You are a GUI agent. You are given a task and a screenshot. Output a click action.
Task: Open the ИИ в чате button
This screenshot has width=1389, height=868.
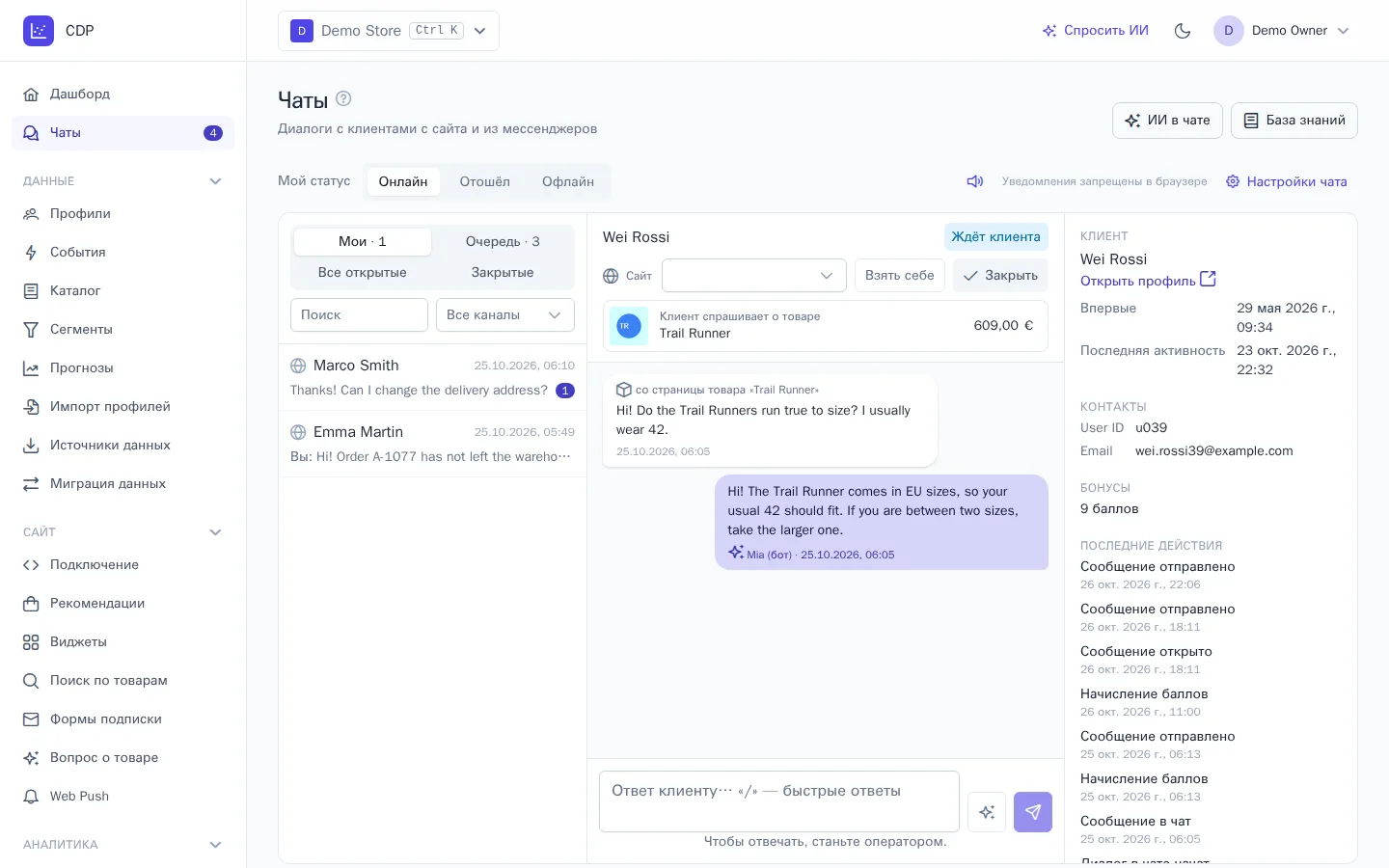pyautogui.click(x=1167, y=121)
